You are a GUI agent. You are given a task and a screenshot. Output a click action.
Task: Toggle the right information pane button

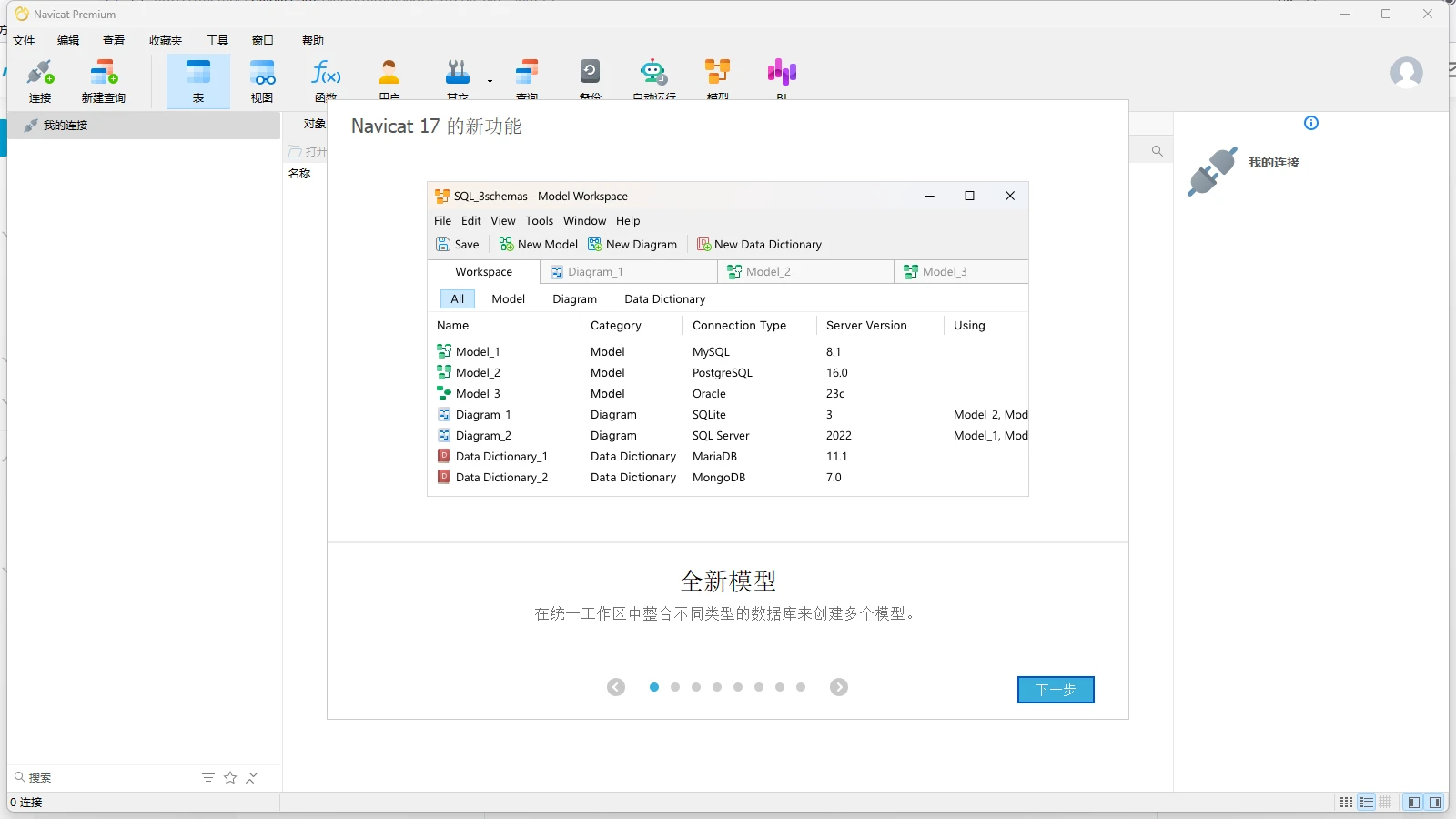[x=1435, y=802]
